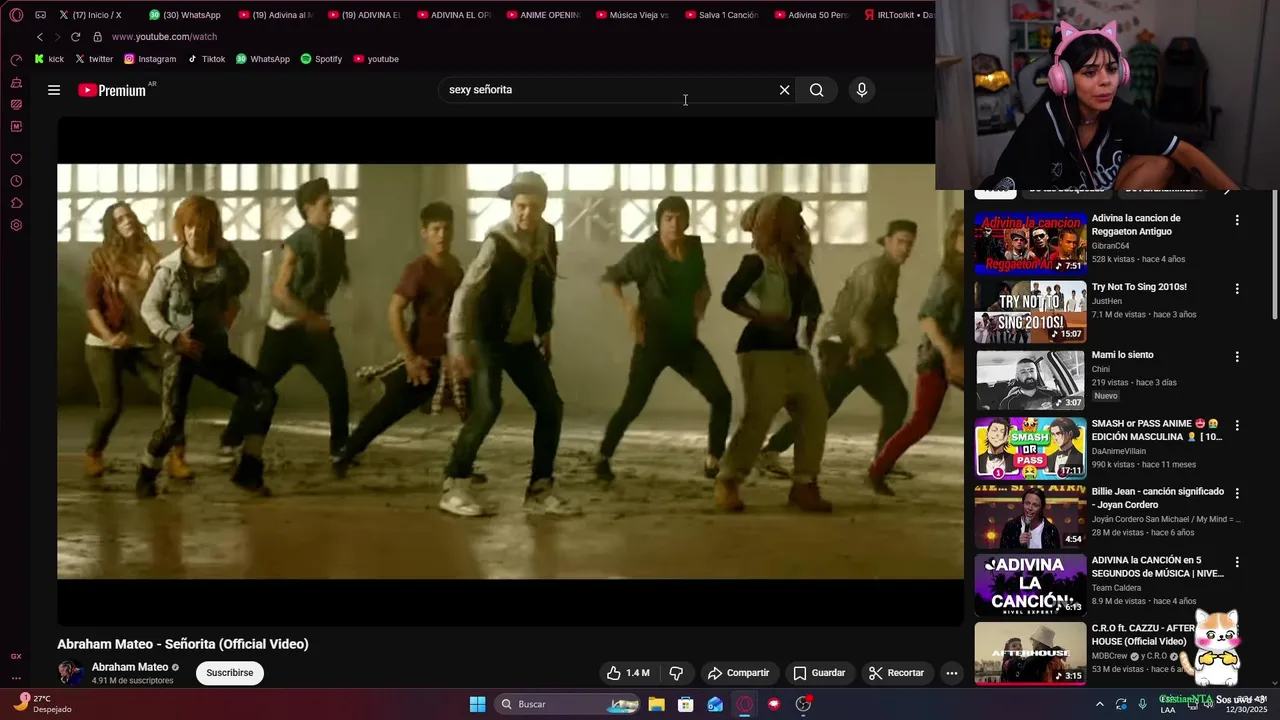The image size is (1280, 720).
Task: Open options for Try Not To Sing 2010s
Action: (1237, 289)
